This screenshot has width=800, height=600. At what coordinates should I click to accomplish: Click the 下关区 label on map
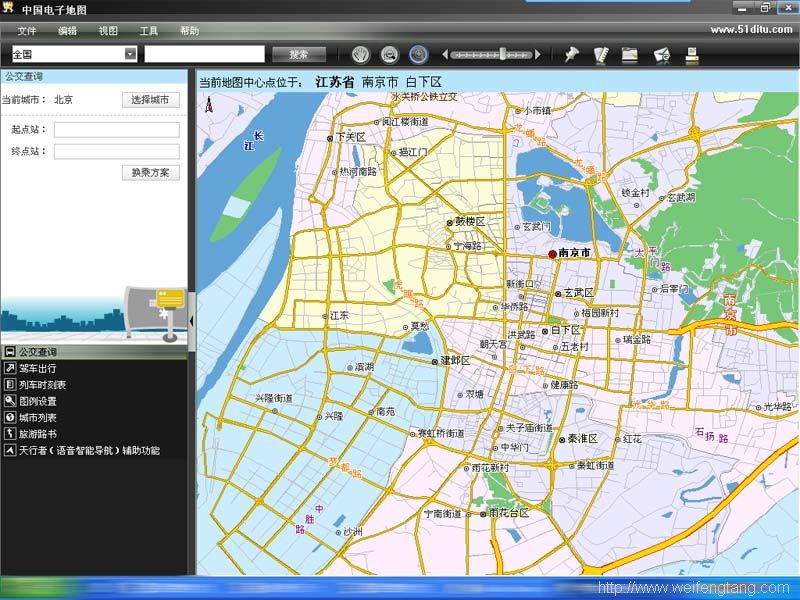point(351,137)
